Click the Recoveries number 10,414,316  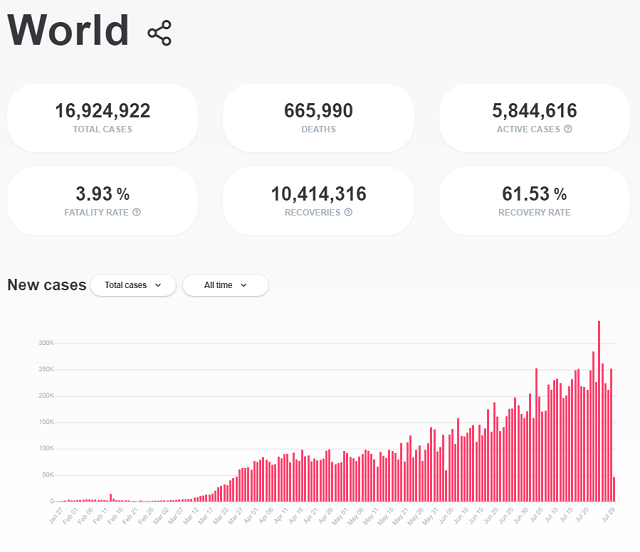318,193
